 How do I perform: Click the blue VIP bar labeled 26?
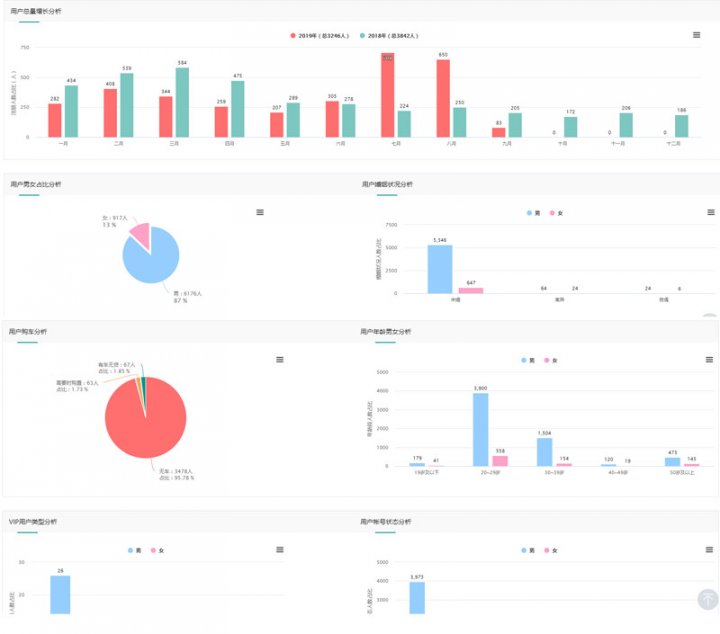60,595
